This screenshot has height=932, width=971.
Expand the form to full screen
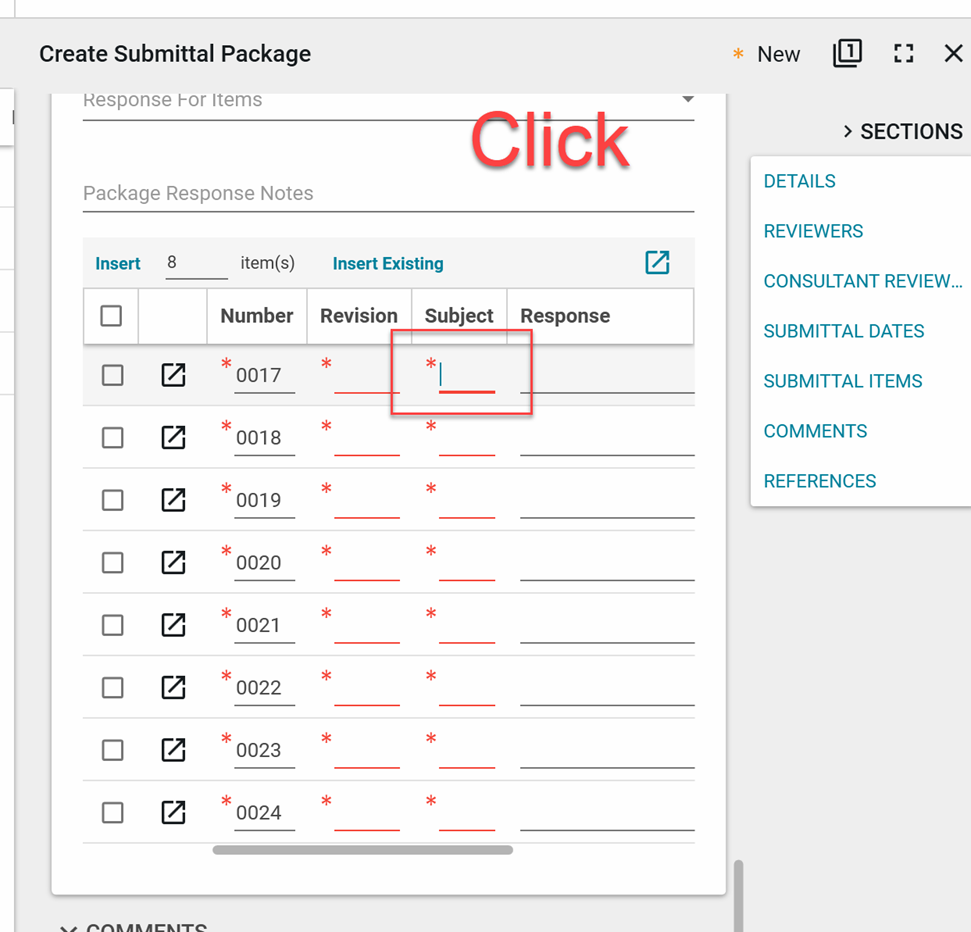click(903, 54)
